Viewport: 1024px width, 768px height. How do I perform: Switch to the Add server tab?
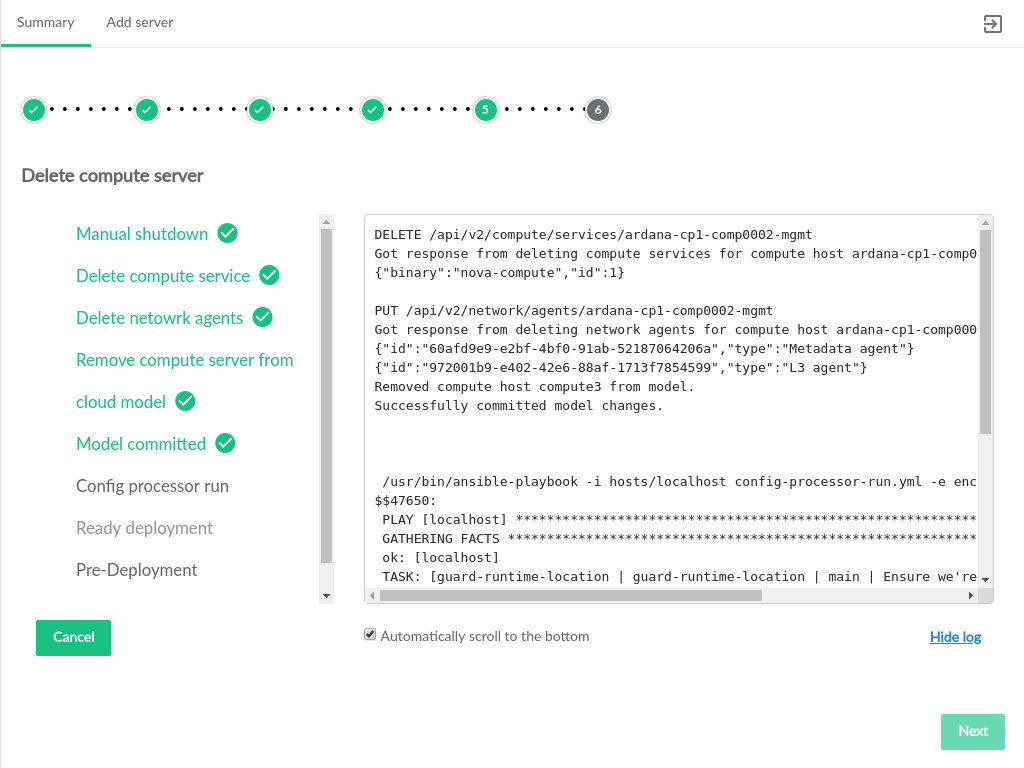[140, 22]
